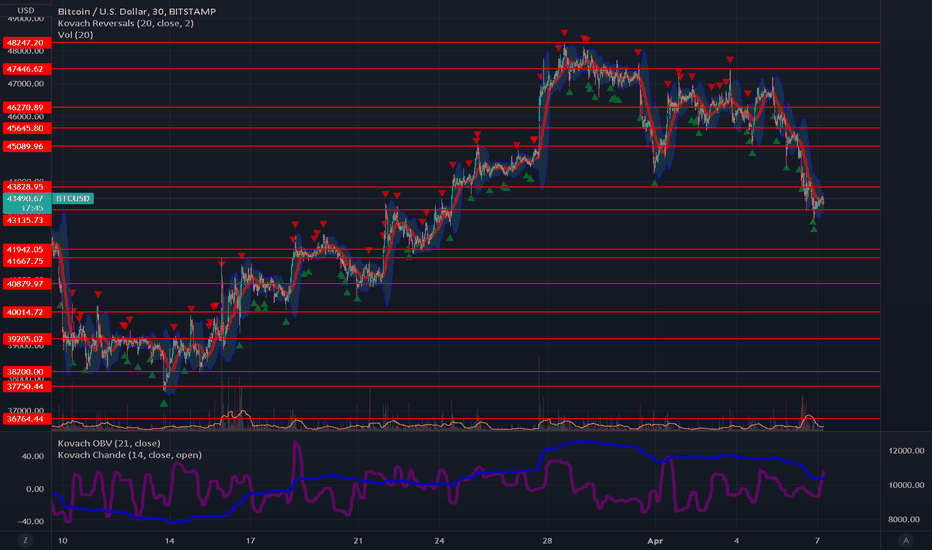Select the 40879.97 horizontal level label
The image size is (932, 550).
coord(27,284)
